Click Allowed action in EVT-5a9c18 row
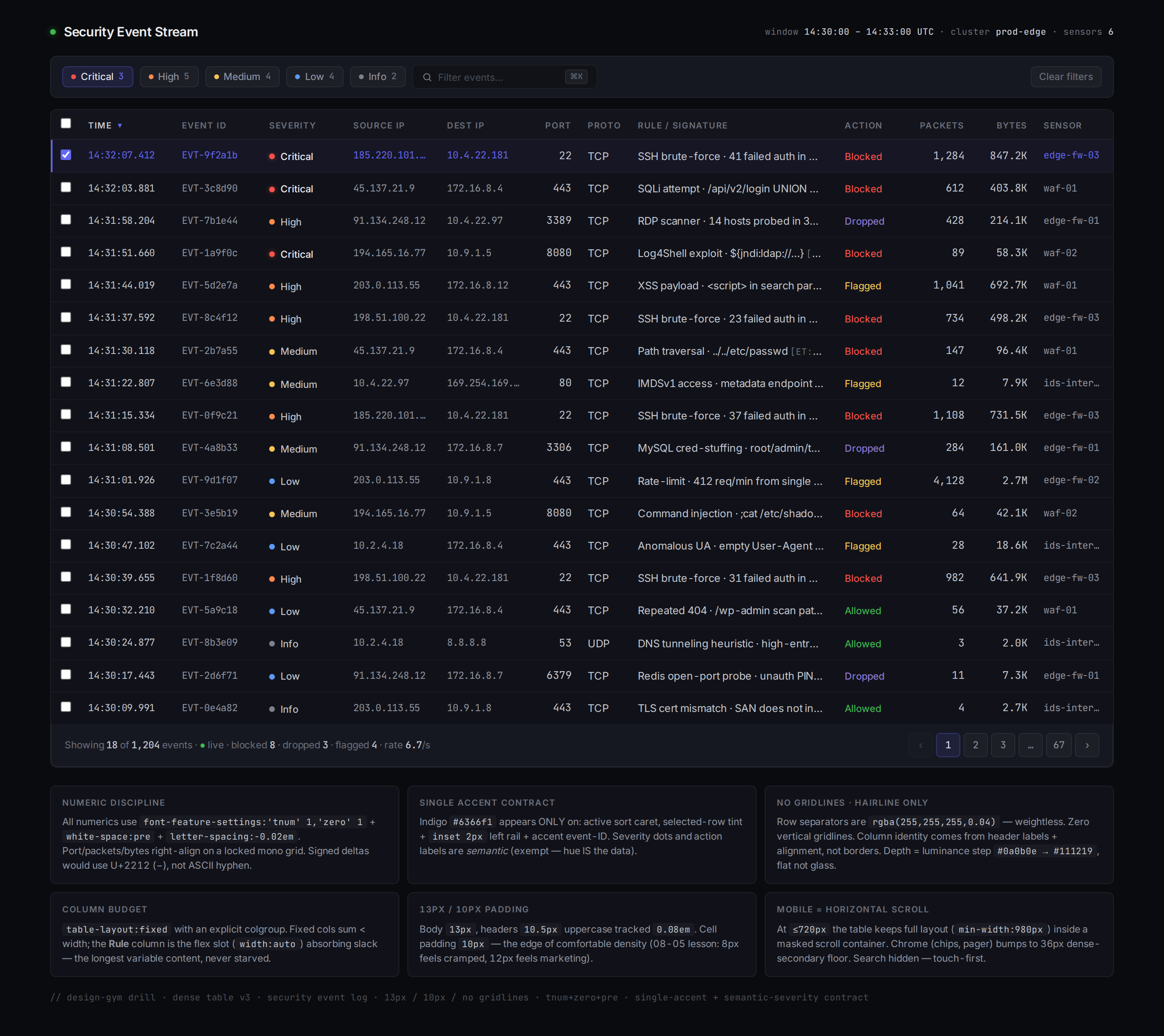1164x1036 pixels. pyautogui.click(x=862, y=610)
